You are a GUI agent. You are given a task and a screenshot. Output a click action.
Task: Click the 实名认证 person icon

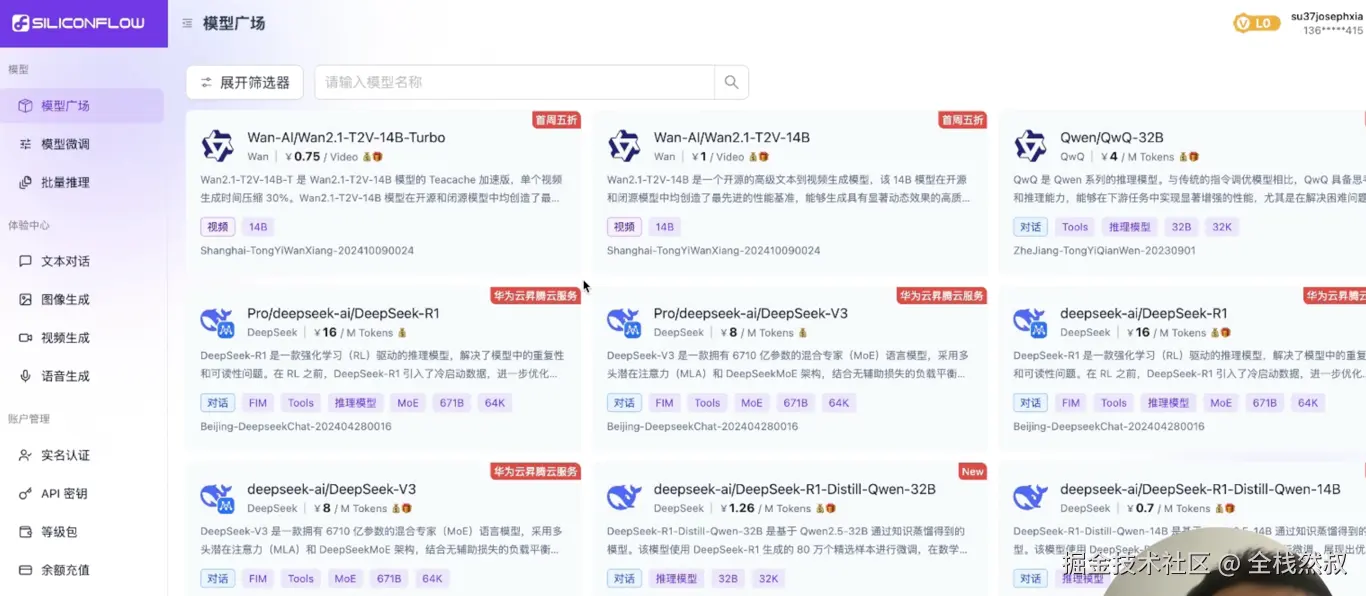[x=26, y=455]
